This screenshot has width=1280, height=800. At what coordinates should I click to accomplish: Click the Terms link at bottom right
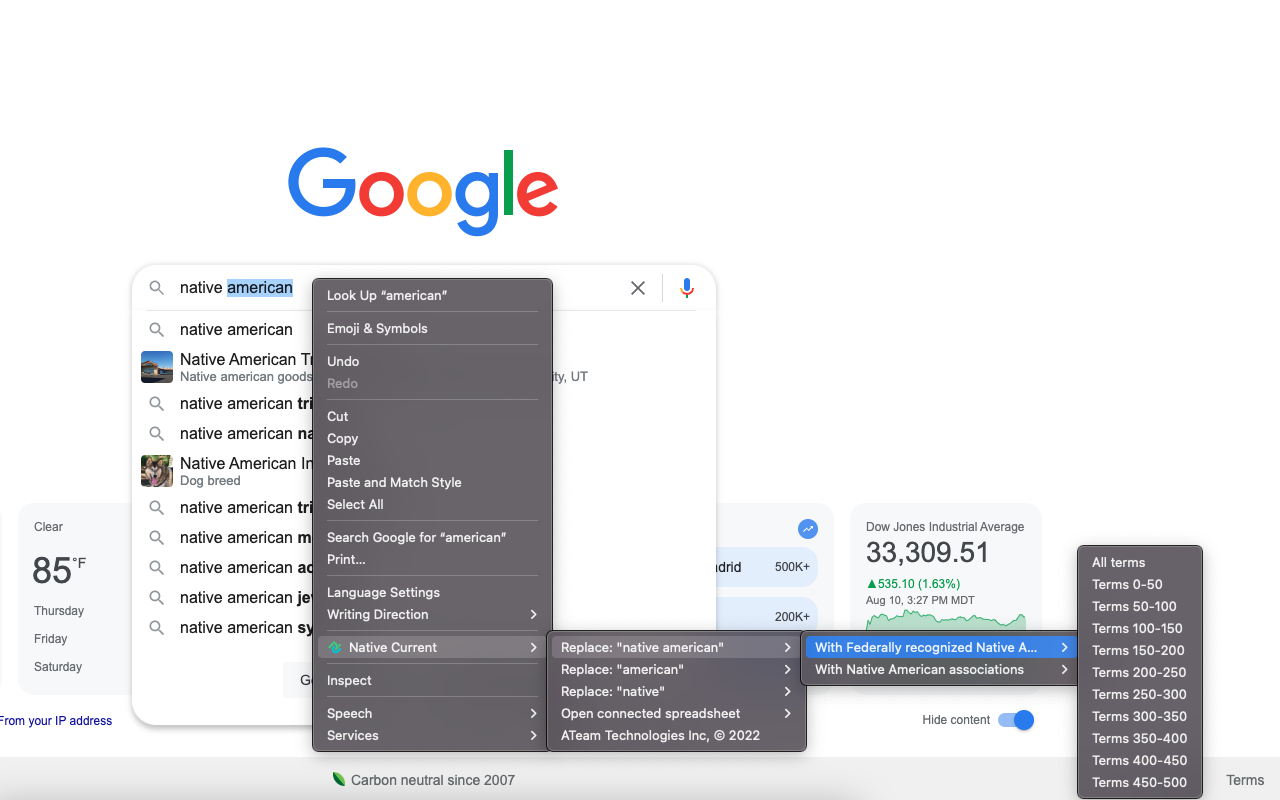tap(1245, 780)
